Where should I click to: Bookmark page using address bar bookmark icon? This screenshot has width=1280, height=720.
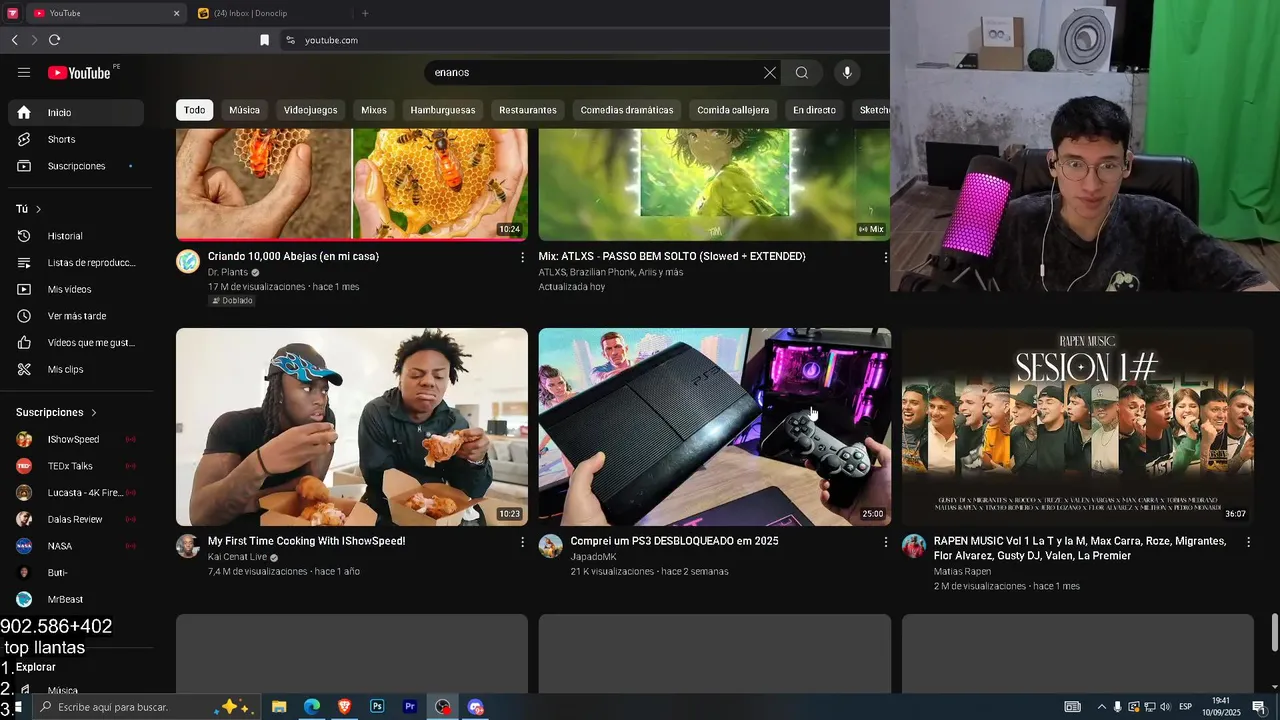[264, 40]
